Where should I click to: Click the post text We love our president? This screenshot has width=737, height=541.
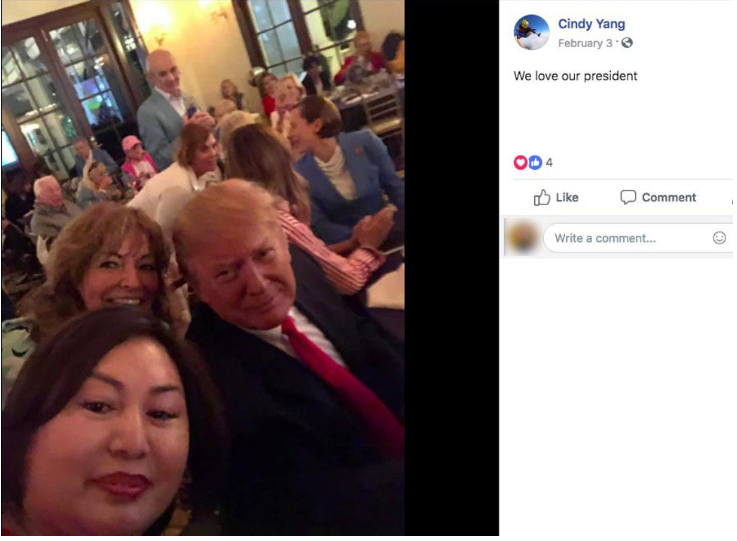[x=575, y=76]
